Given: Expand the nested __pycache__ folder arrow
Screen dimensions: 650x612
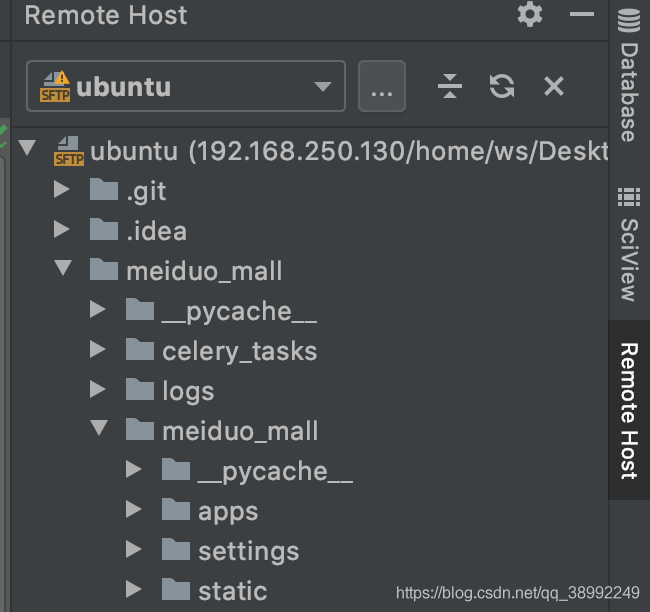Looking at the screenshot, I should click(134, 469).
